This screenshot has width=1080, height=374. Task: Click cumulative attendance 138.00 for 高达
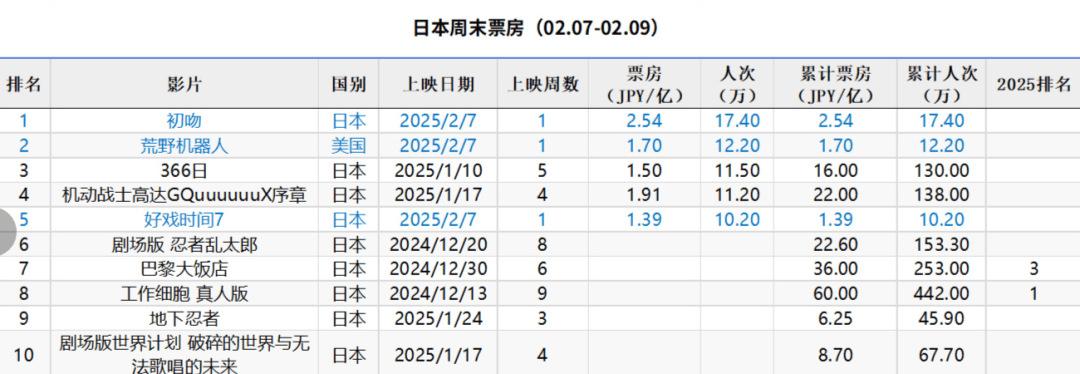tap(942, 195)
